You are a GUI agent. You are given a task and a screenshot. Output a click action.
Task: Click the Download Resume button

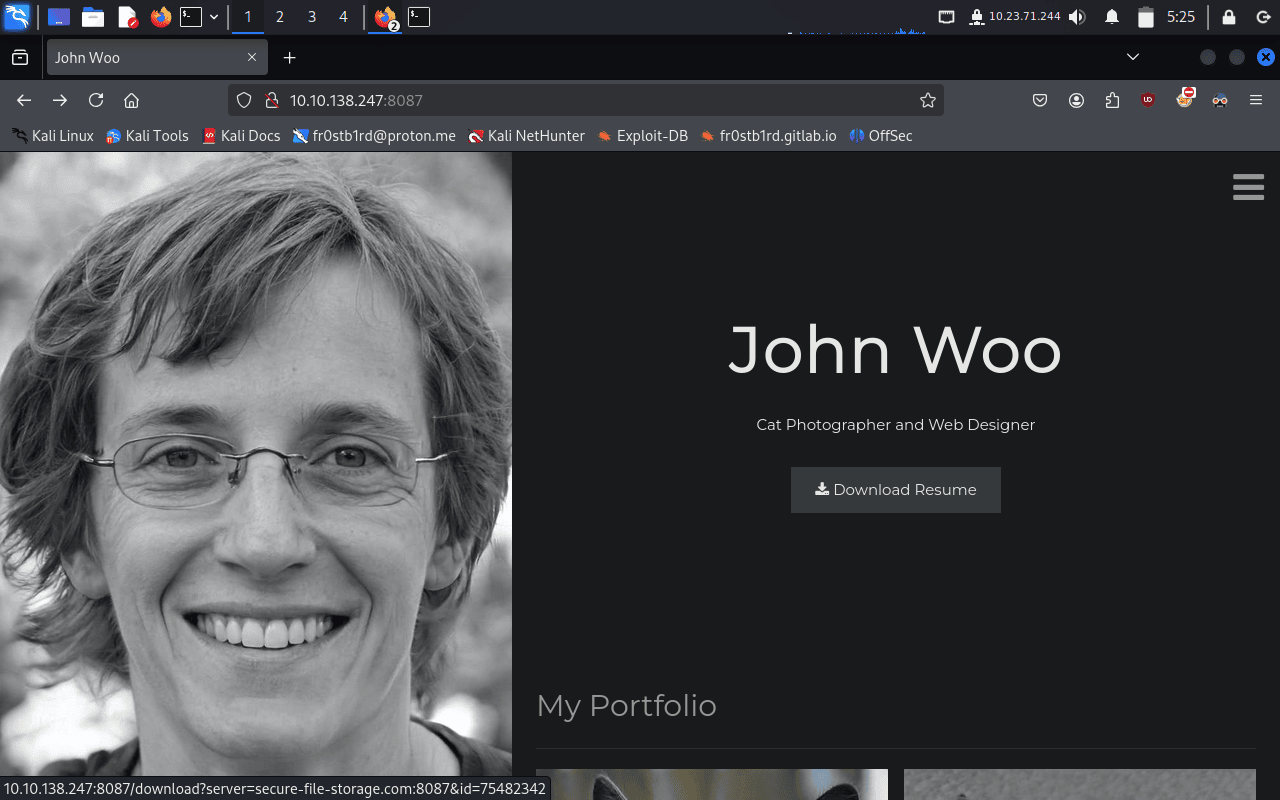pos(895,490)
